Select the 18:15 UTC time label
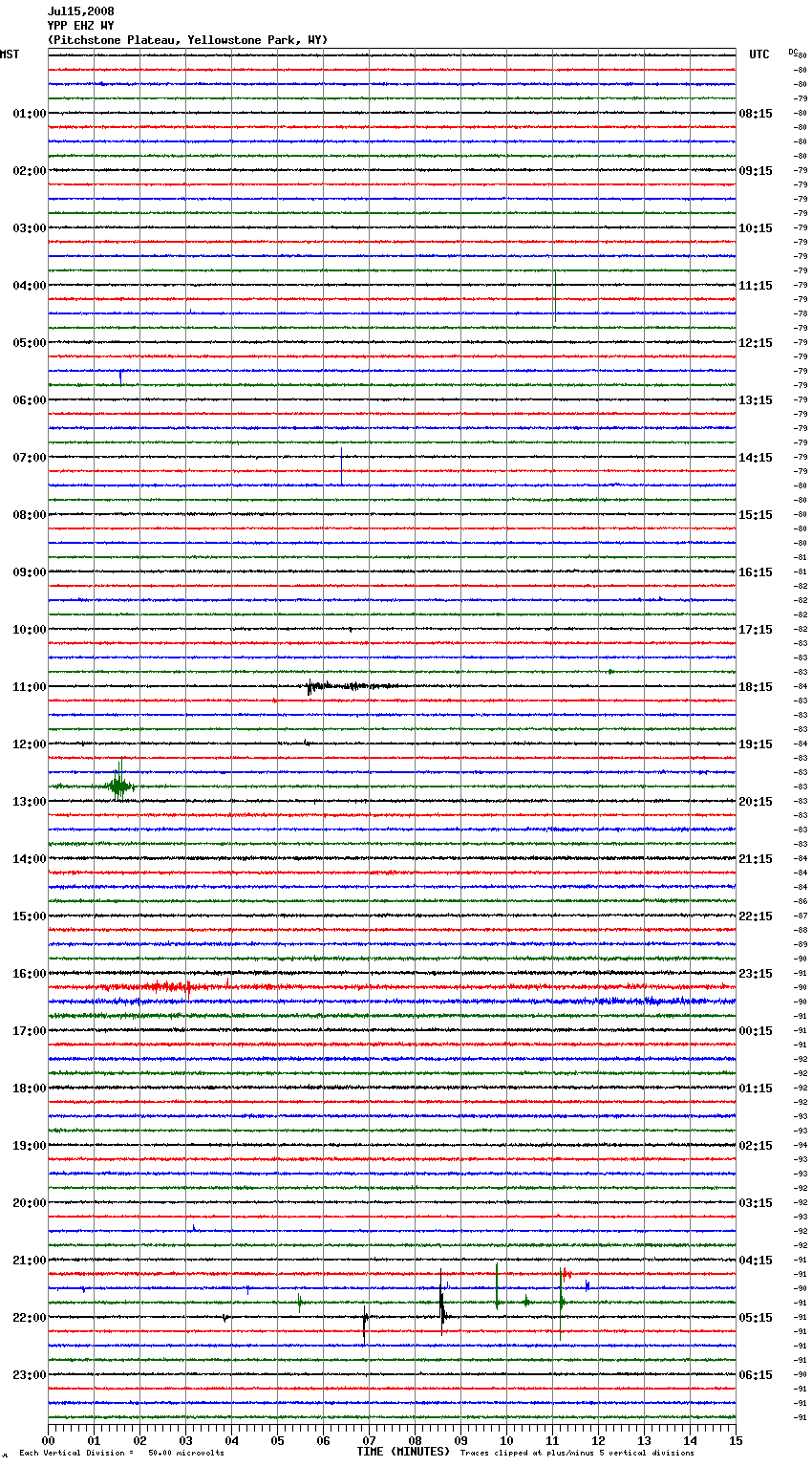812x1466 pixels. pyautogui.click(x=756, y=687)
